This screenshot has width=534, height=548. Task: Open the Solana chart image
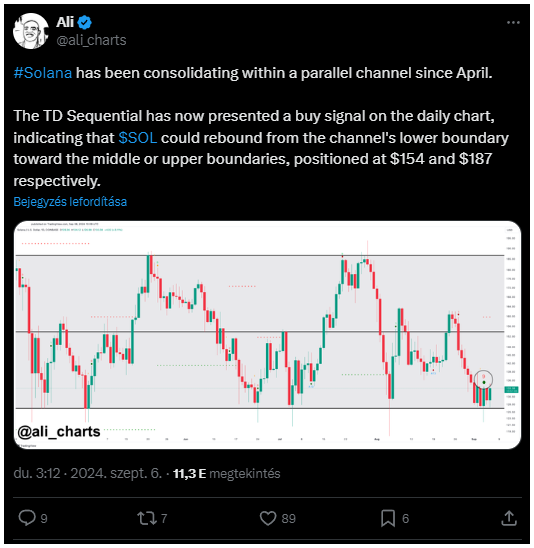click(x=267, y=335)
